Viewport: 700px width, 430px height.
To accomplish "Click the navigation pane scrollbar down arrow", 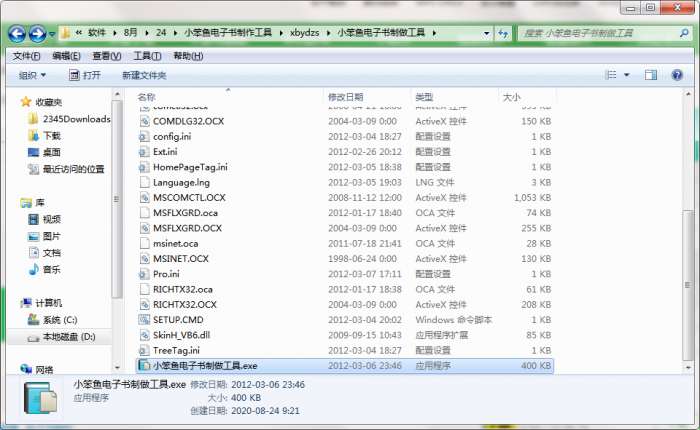I will point(117,368).
